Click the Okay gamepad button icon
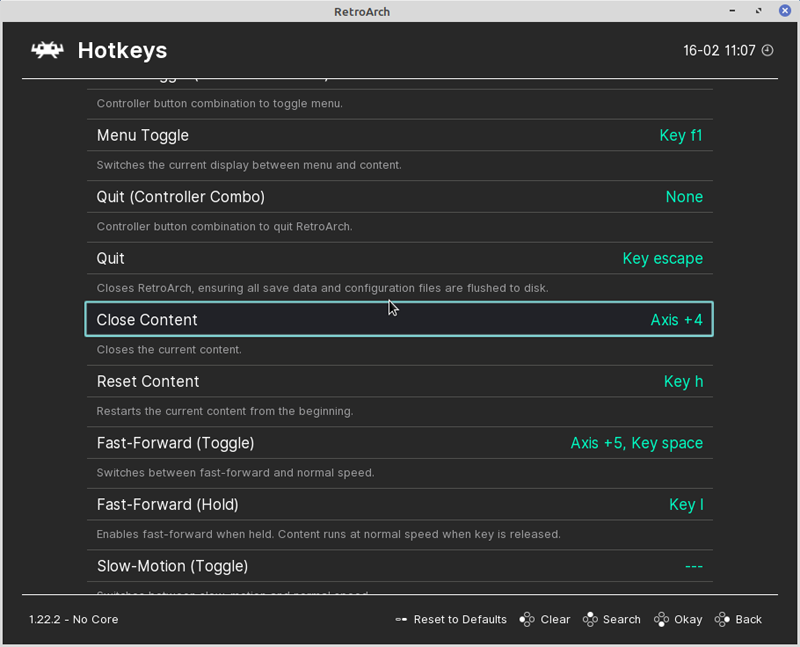This screenshot has width=800, height=647. (x=661, y=619)
